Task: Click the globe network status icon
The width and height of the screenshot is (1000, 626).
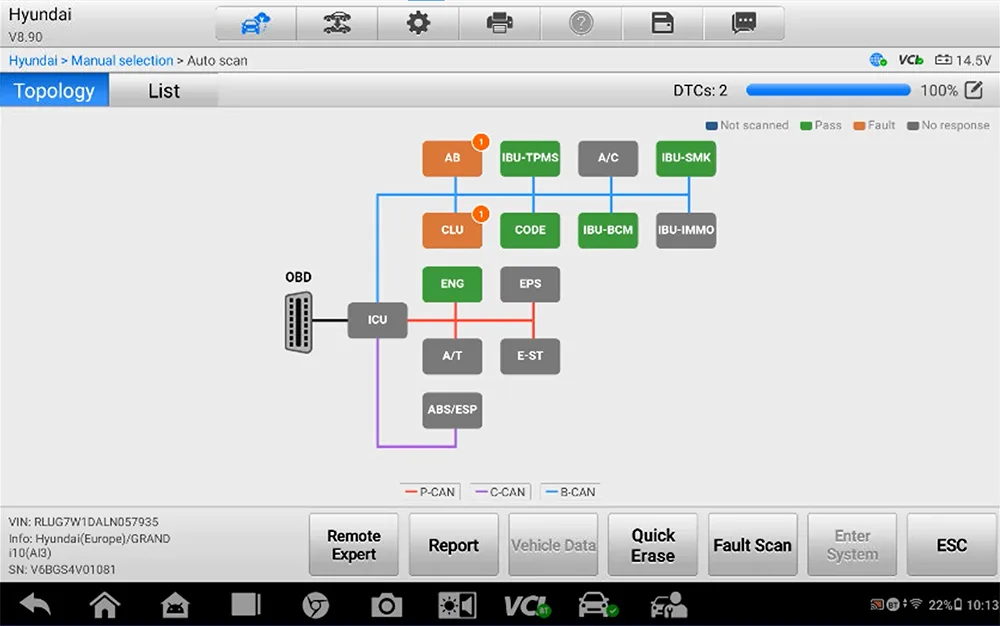Action: (x=878, y=60)
